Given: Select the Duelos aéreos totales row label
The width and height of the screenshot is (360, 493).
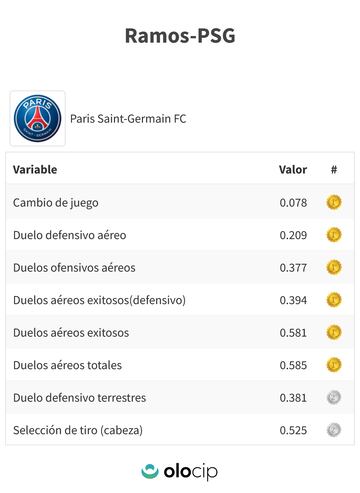Looking at the screenshot, I should click(x=67, y=365).
